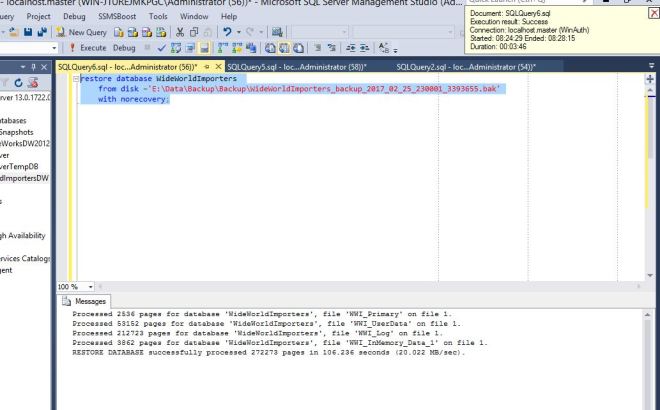The height and width of the screenshot is (410, 660).
Task: Switch to the SQLQuery2.sql tab
Action: [x=465, y=66]
